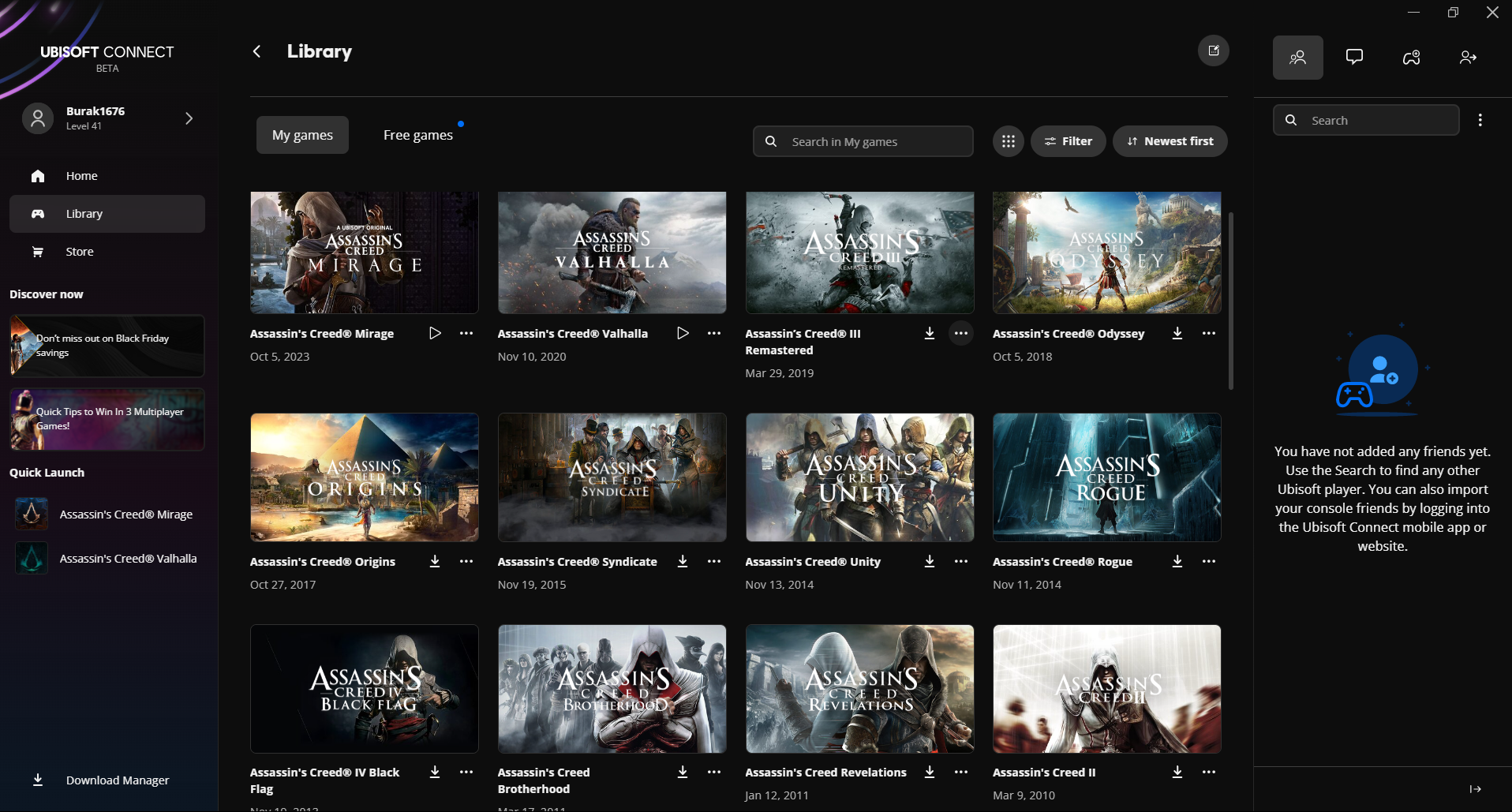The image size is (1512, 812).
Task: Open the Newest first sort dropdown
Action: point(1170,141)
